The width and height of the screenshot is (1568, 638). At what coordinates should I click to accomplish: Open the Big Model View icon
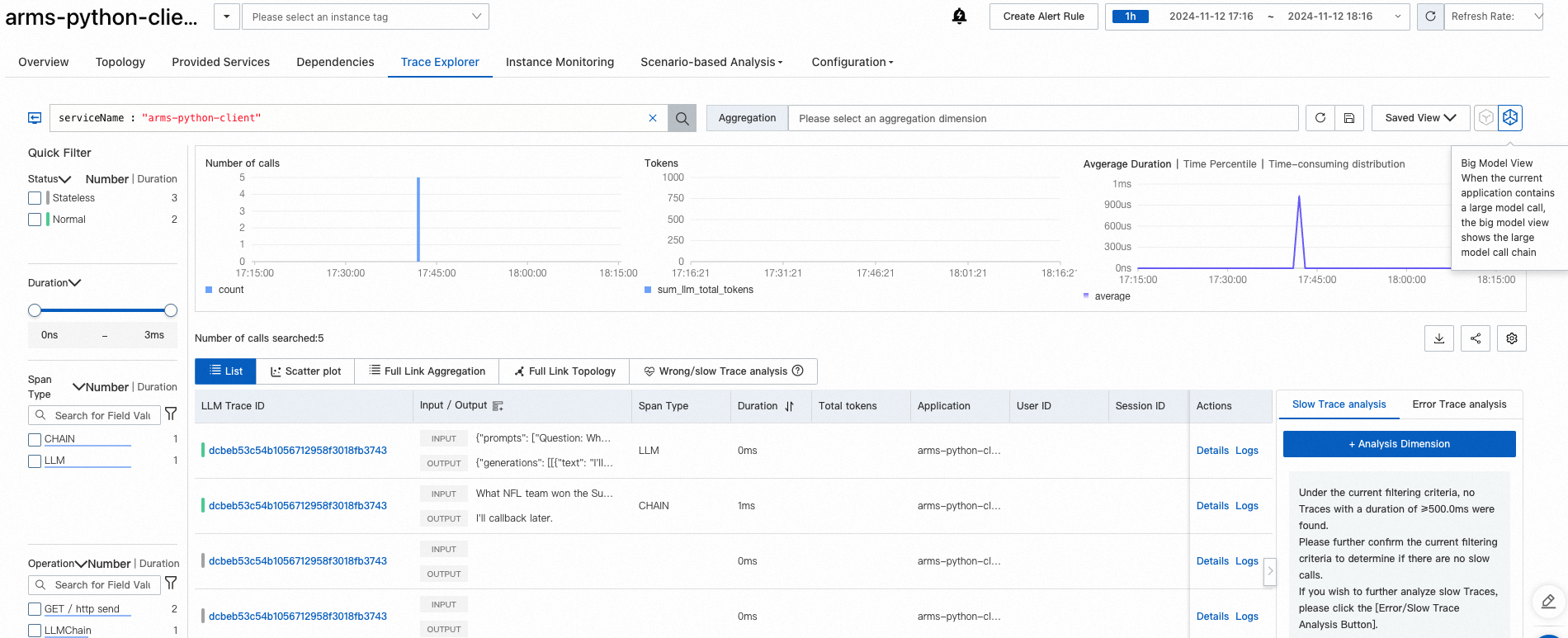tap(1510, 118)
